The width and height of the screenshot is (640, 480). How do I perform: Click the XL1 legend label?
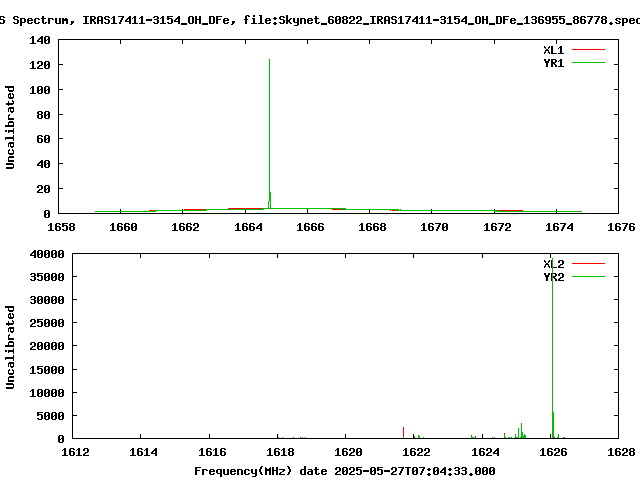point(553,50)
